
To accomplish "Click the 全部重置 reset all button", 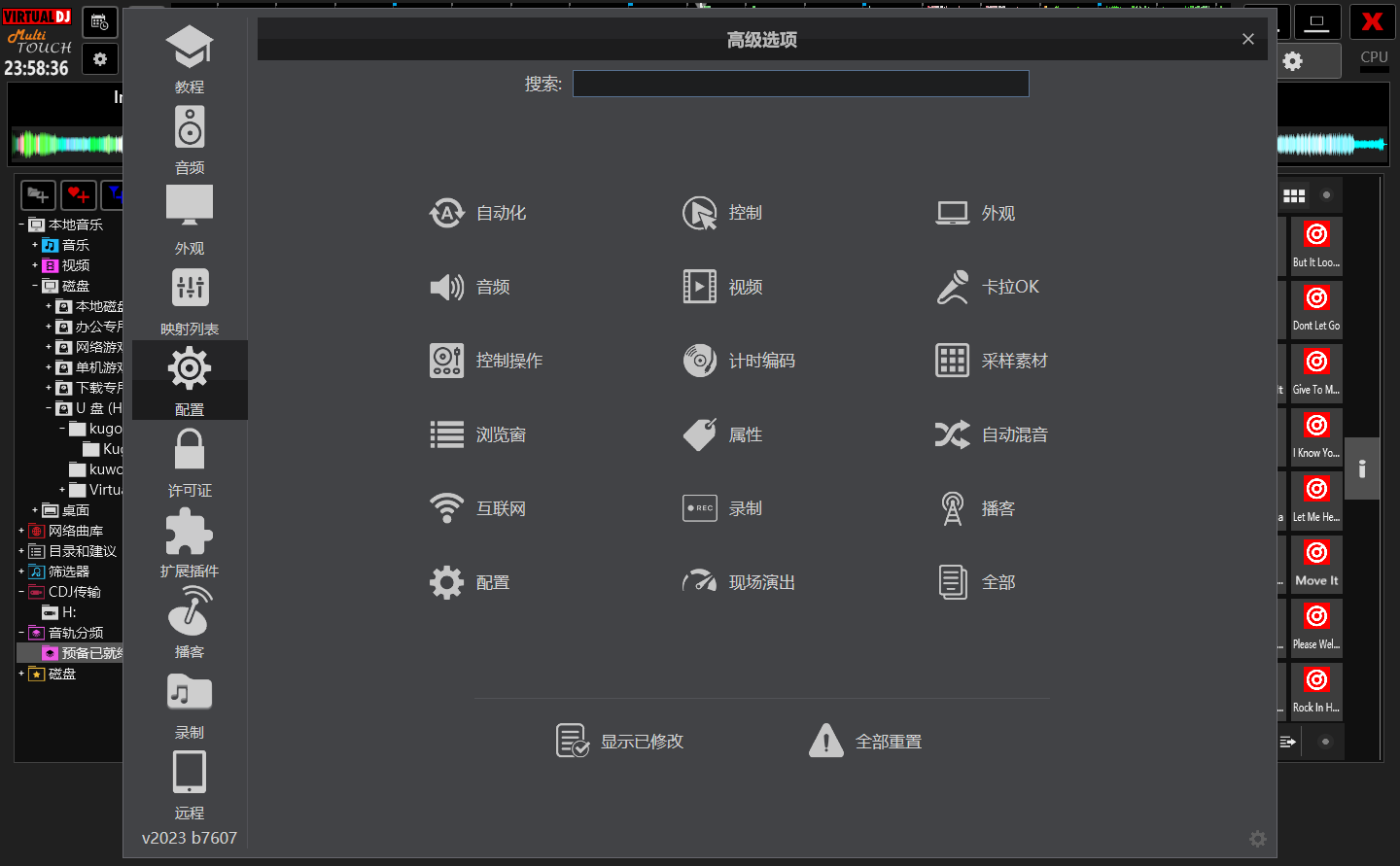I will click(x=865, y=741).
